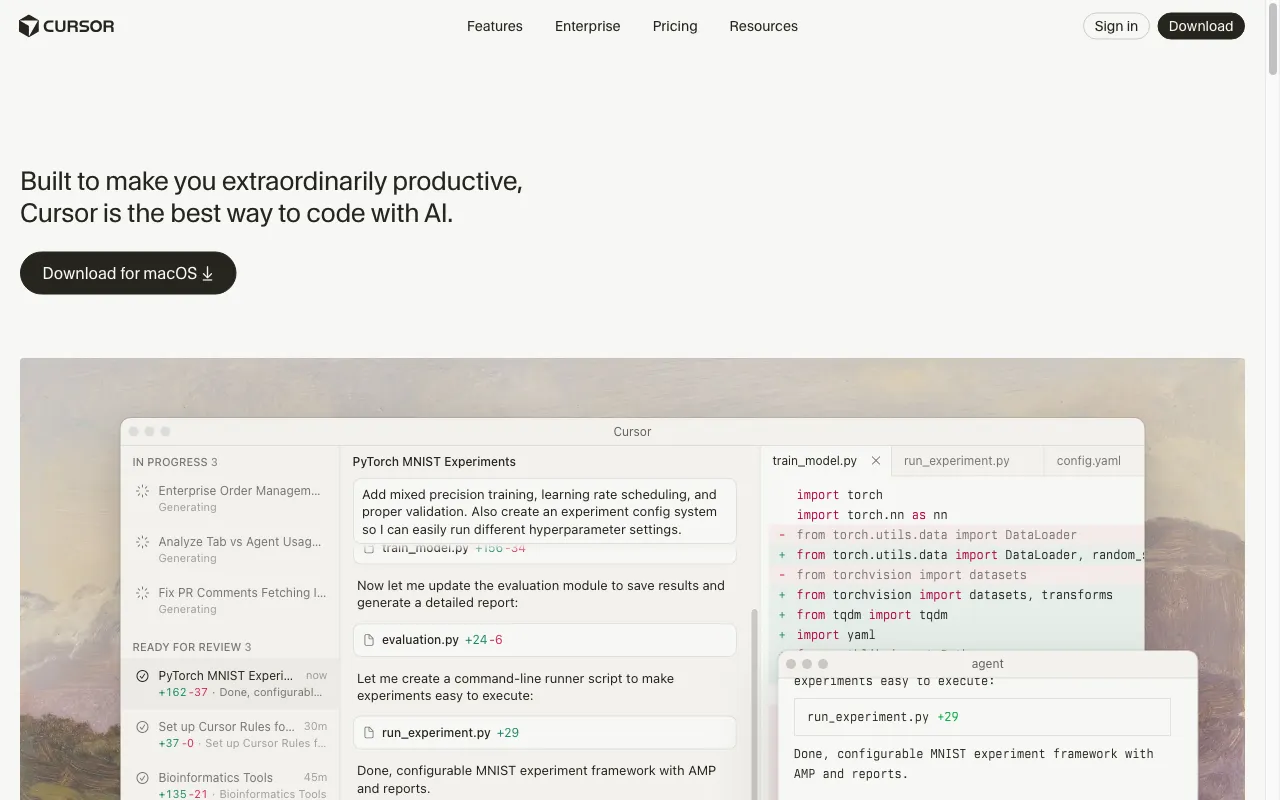Click the header Download button
This screenshot has height=800, width=1280.
pyautogui.click(x=1201, y=26)
